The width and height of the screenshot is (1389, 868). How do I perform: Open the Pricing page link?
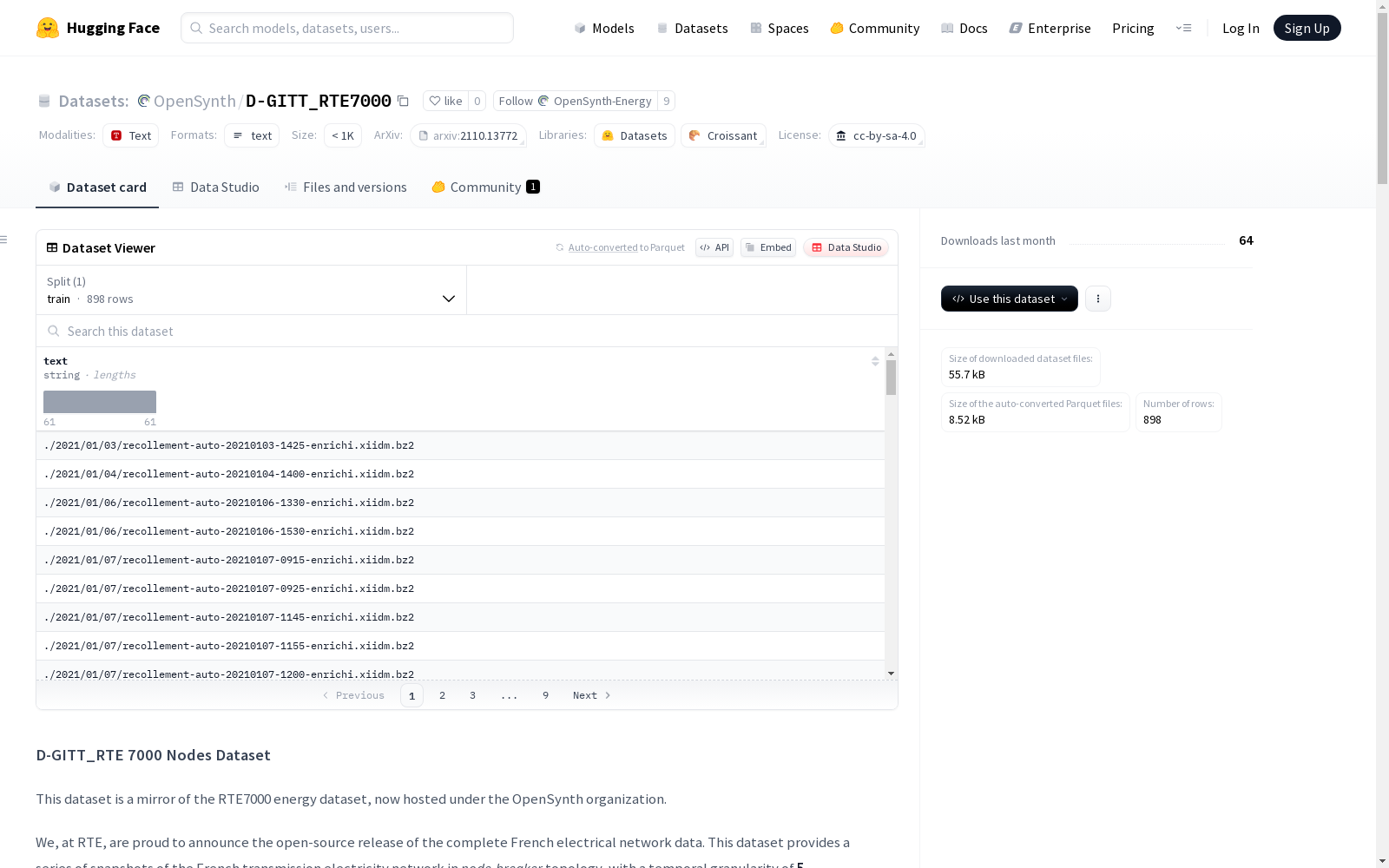[1133, 28]
